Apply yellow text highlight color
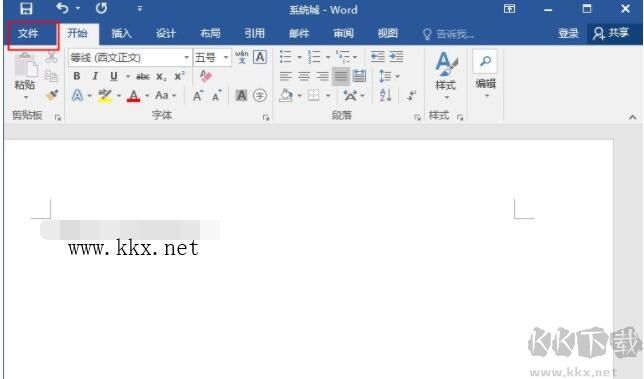Viewport: 644px width, 379px height. 105,96
